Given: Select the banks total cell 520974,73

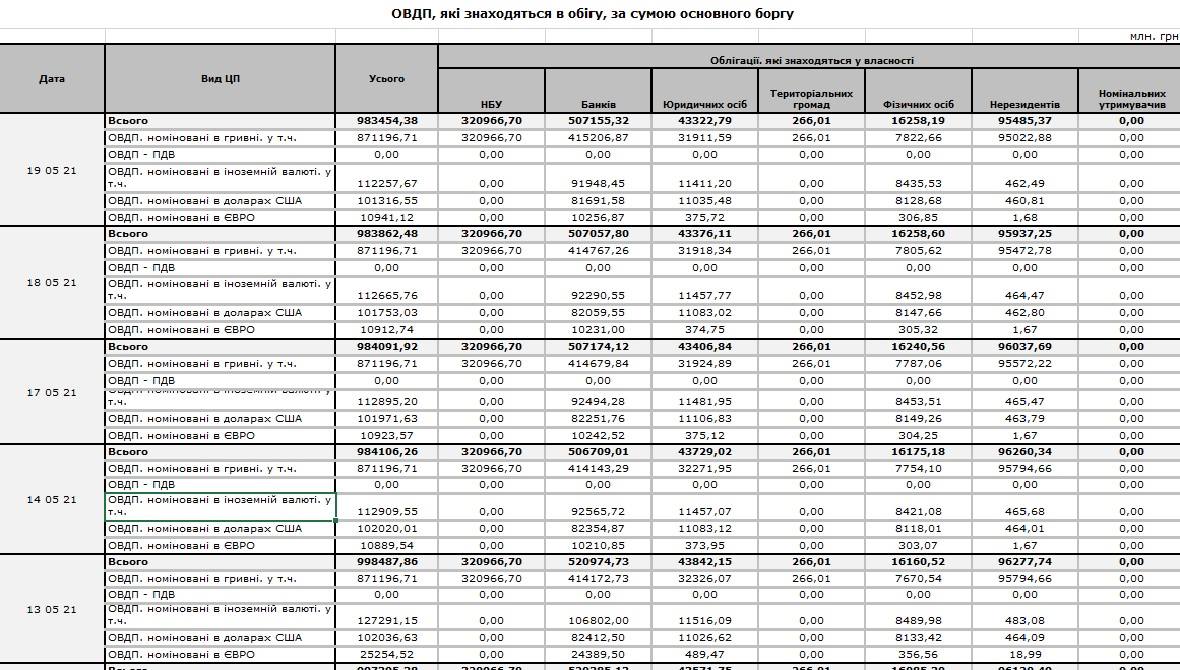Looking at the screenshot, I should [x=598, y=562].
